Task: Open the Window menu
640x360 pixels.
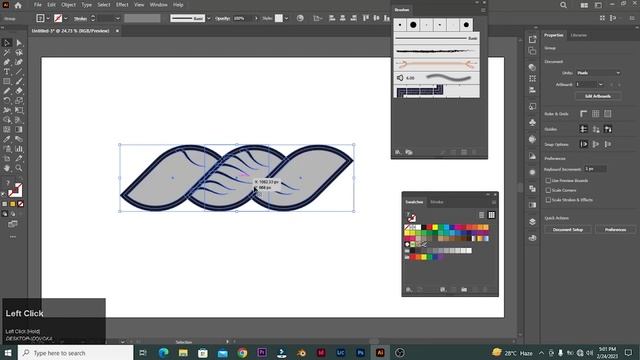Action: 158,5
